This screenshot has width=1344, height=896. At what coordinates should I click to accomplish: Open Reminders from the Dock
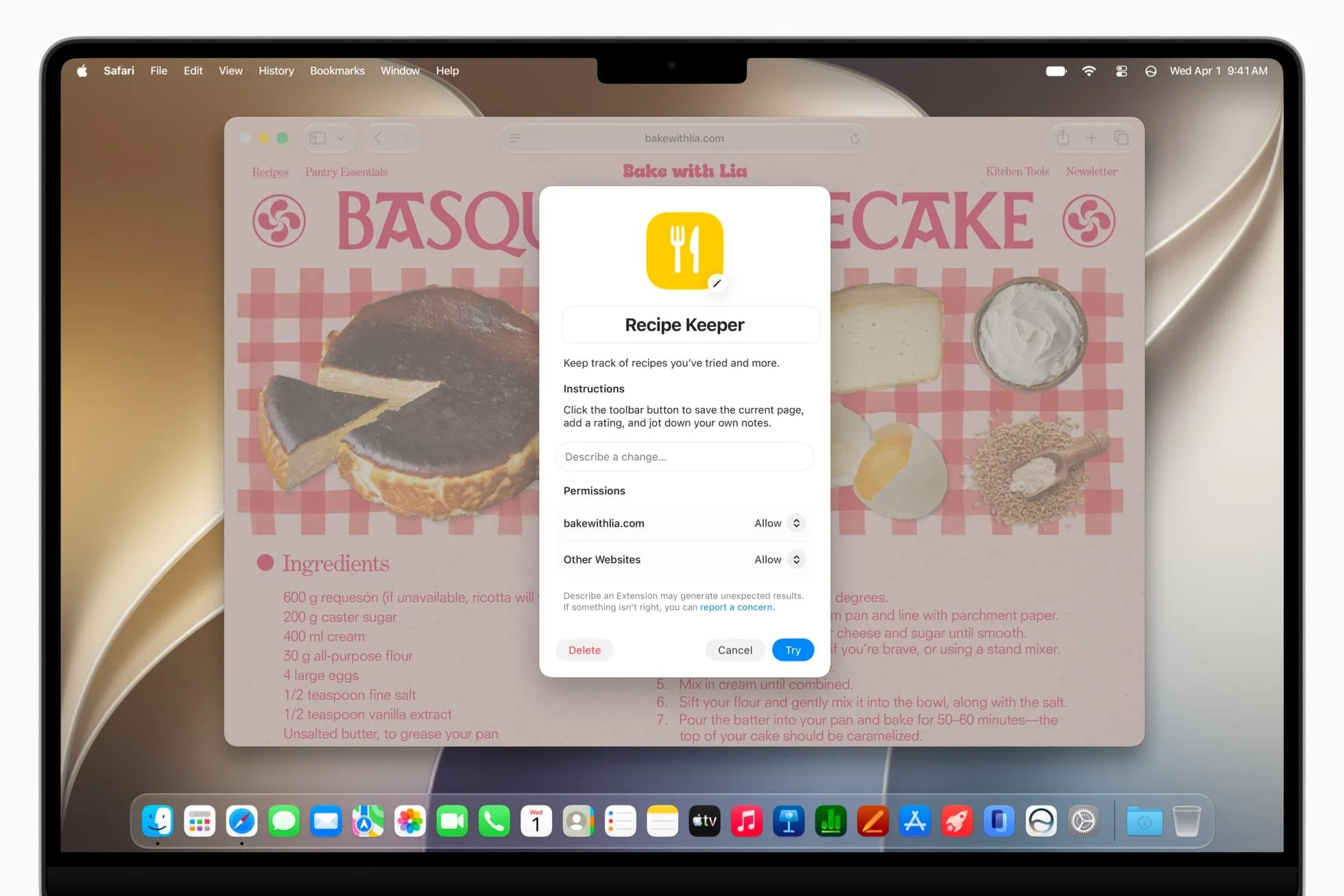pyautogui.click(x=621, y=821)
